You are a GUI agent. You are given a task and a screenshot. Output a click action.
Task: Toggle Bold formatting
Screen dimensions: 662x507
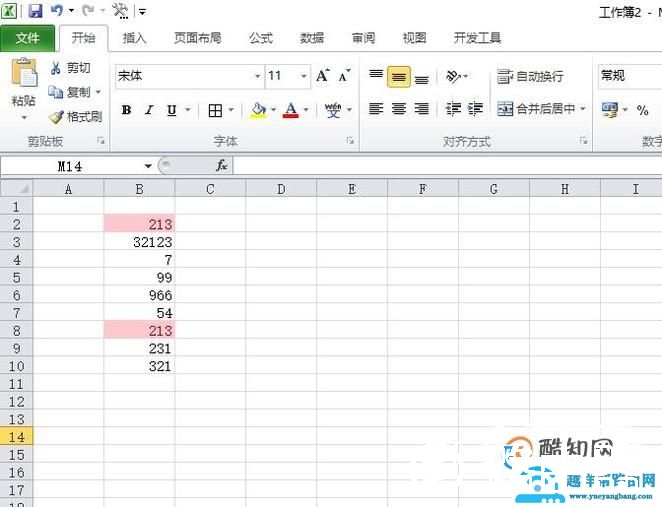[126, 111]
